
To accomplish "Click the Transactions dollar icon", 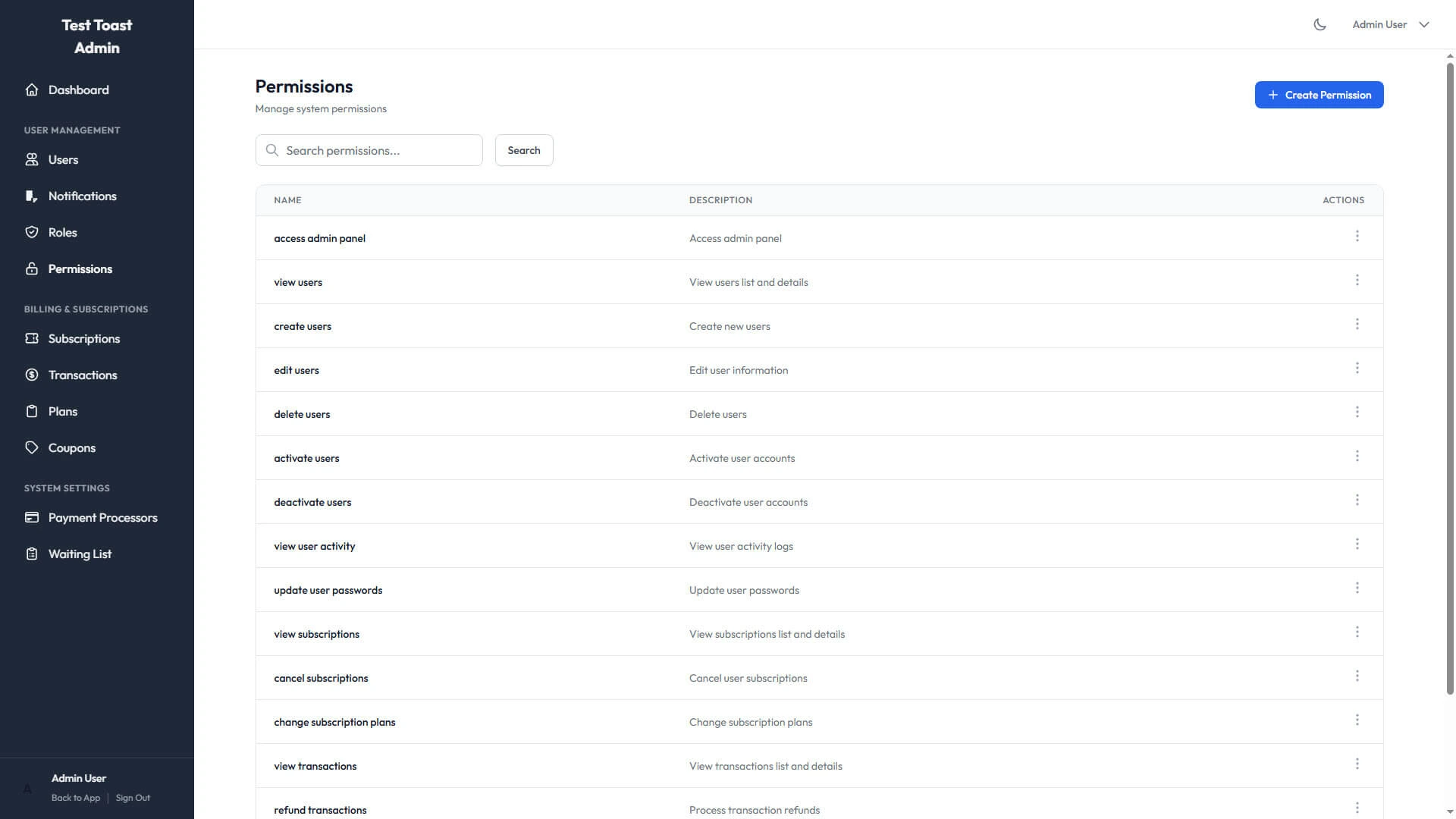I will coord(32,375).
